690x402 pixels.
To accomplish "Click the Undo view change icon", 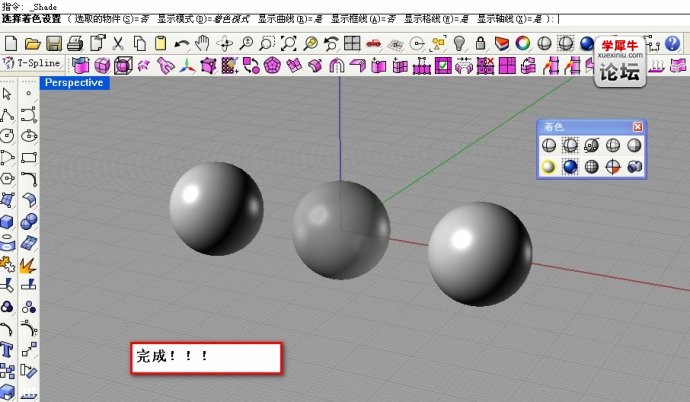I will pos(331,44).
